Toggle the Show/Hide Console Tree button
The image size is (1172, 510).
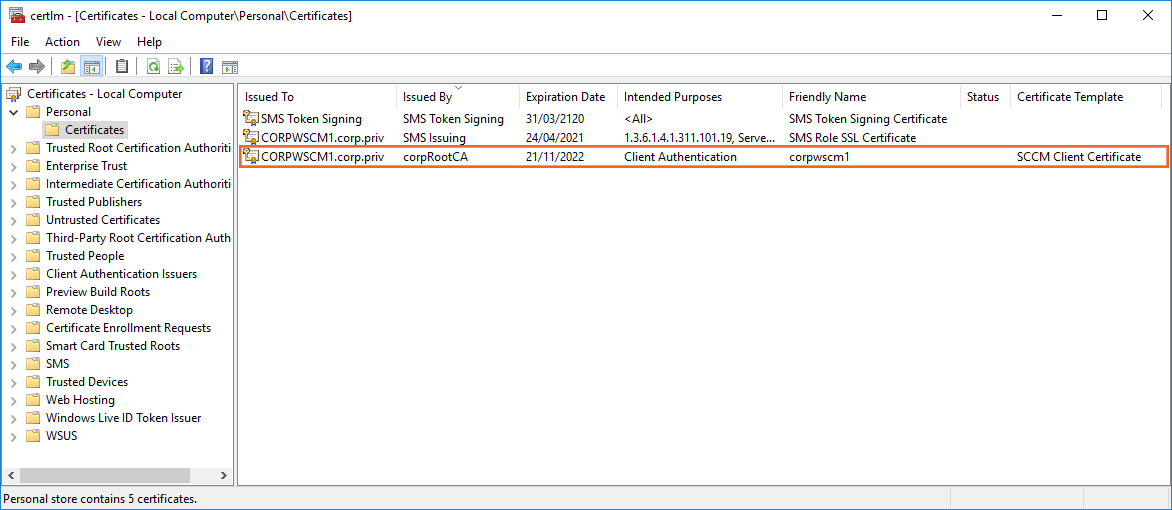coord(91,67)
